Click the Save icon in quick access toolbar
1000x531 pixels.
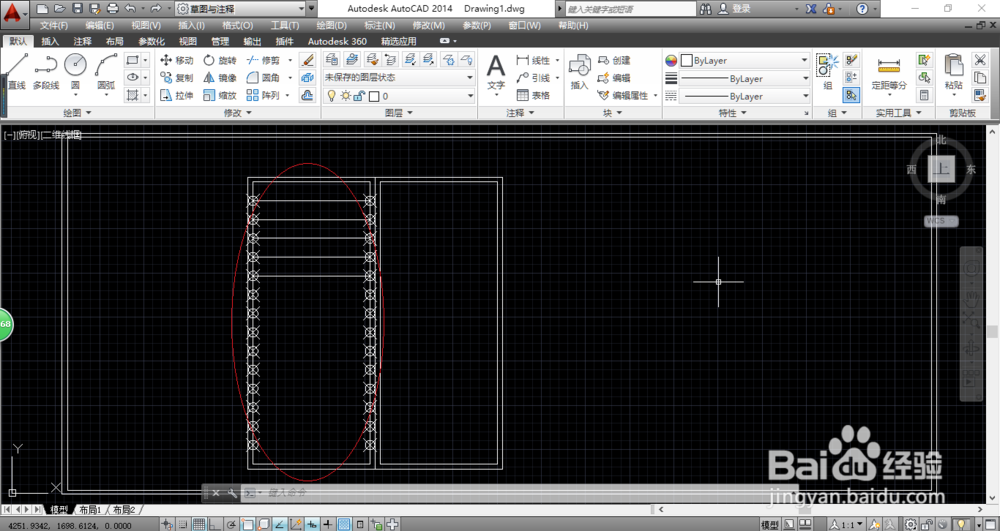tap(77, 8)
